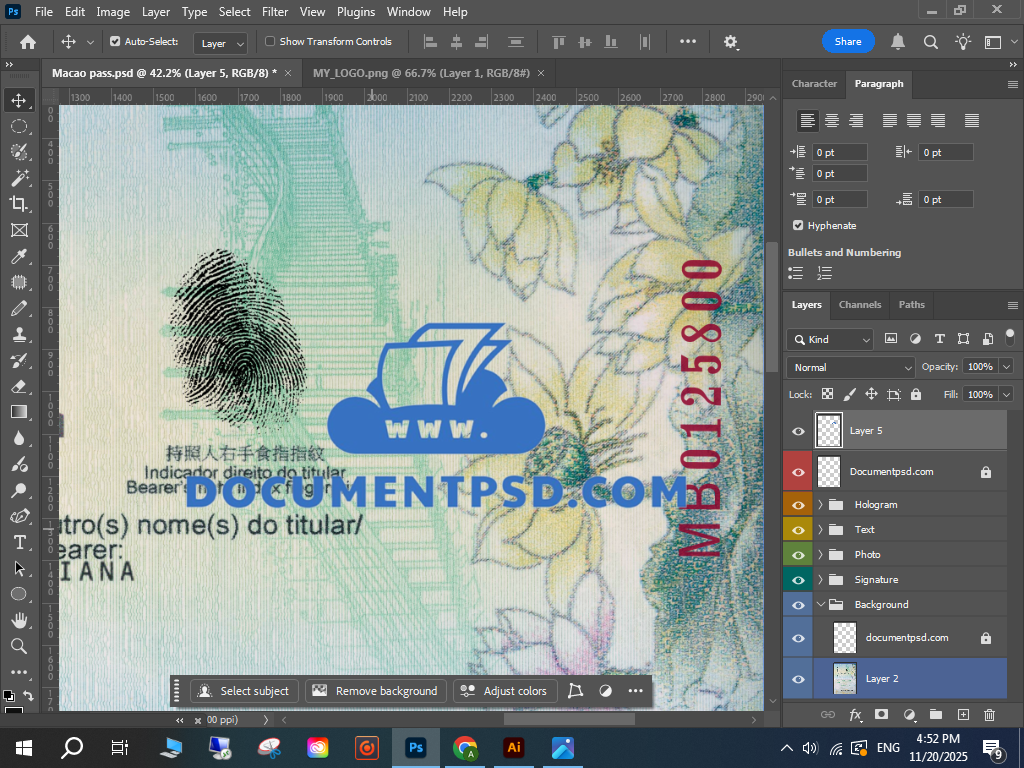Select the Crop tool
Screen dimensions: 1024x768
19,204
